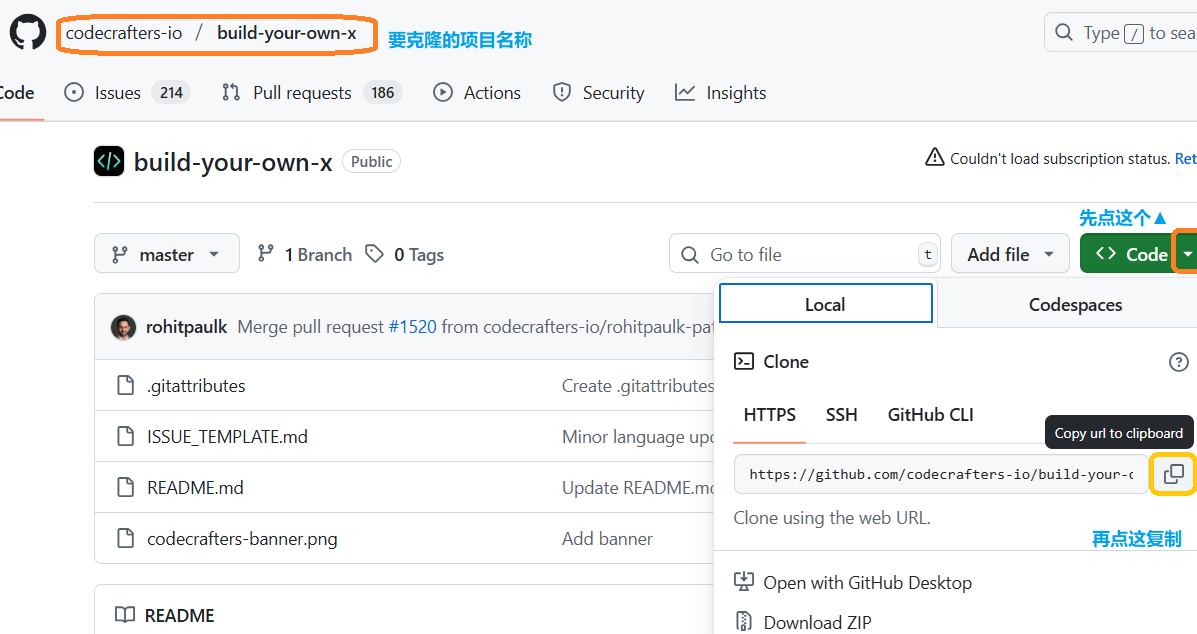Click file icon beside ISSUE_TEMPLATE.md

pos(125,436)
